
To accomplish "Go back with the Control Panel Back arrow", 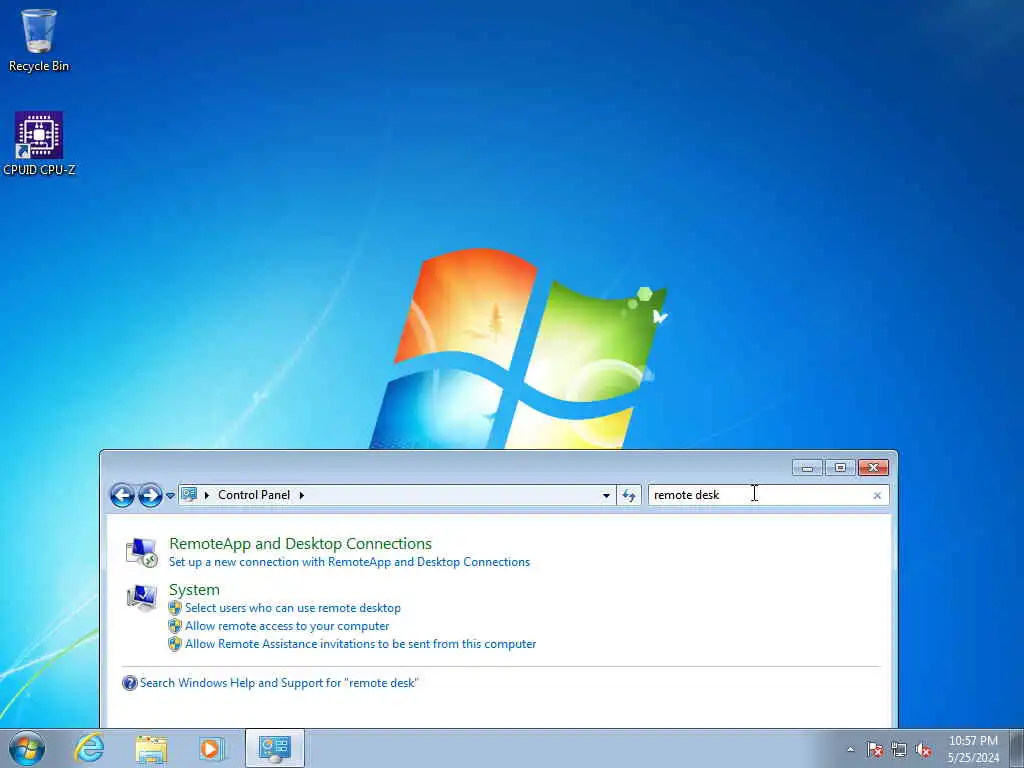I will click(x=122, y=495).
